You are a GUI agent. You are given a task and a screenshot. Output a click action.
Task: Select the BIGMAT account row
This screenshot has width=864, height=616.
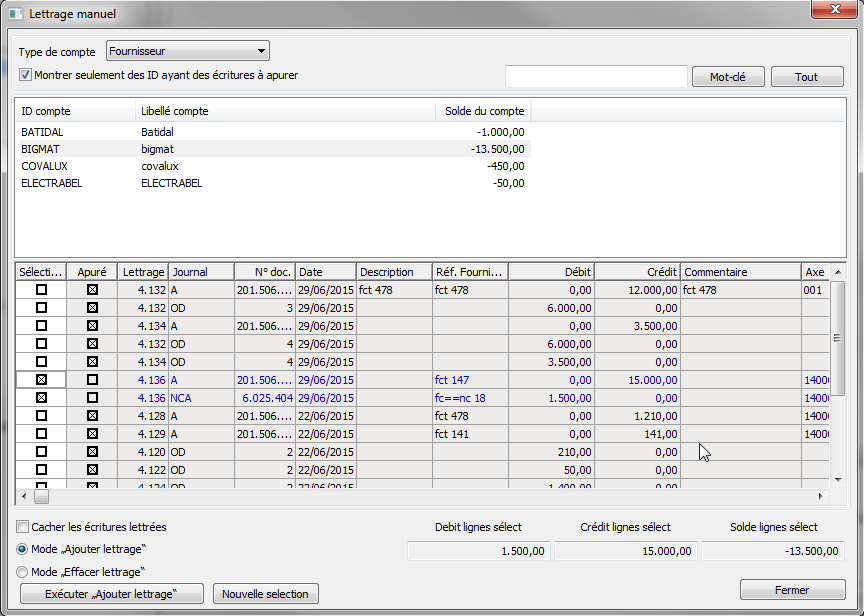pyautogui.click(x=42, y=148)
